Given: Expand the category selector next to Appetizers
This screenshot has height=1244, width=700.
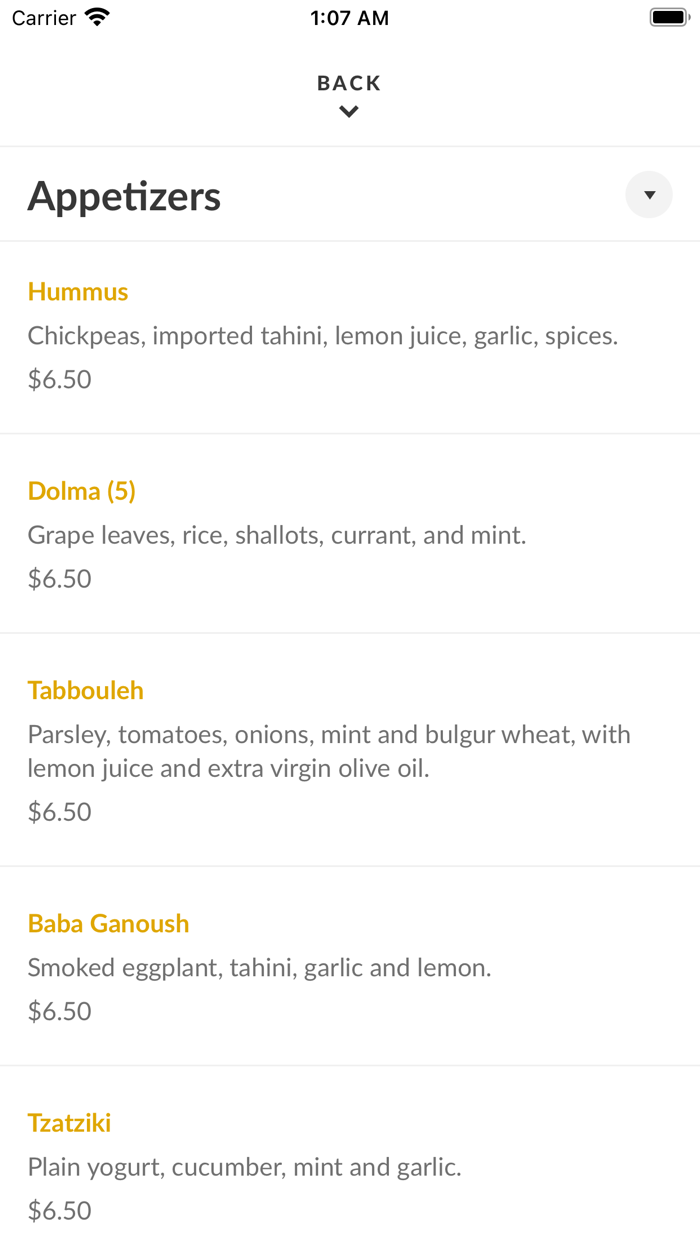Looking at the screenshot, I should pos(648,194).
